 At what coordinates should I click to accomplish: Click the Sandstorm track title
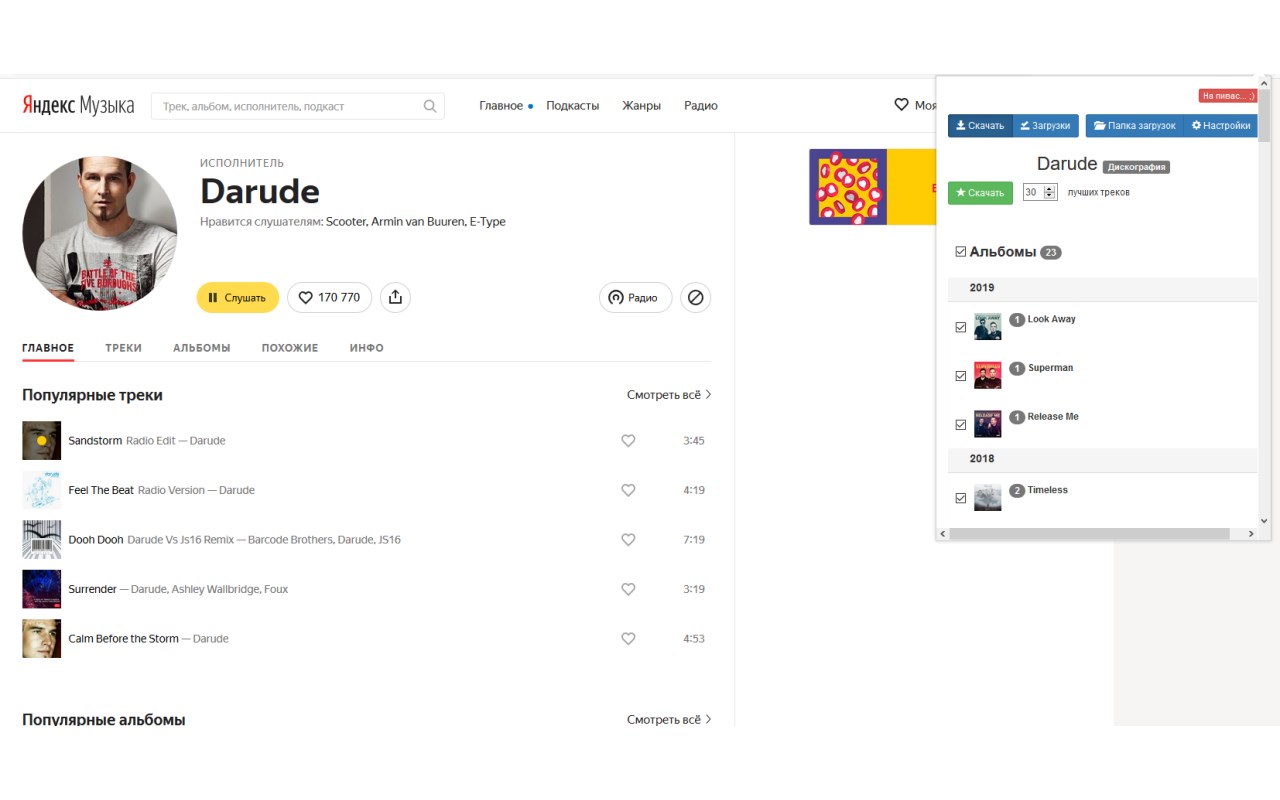95,440
